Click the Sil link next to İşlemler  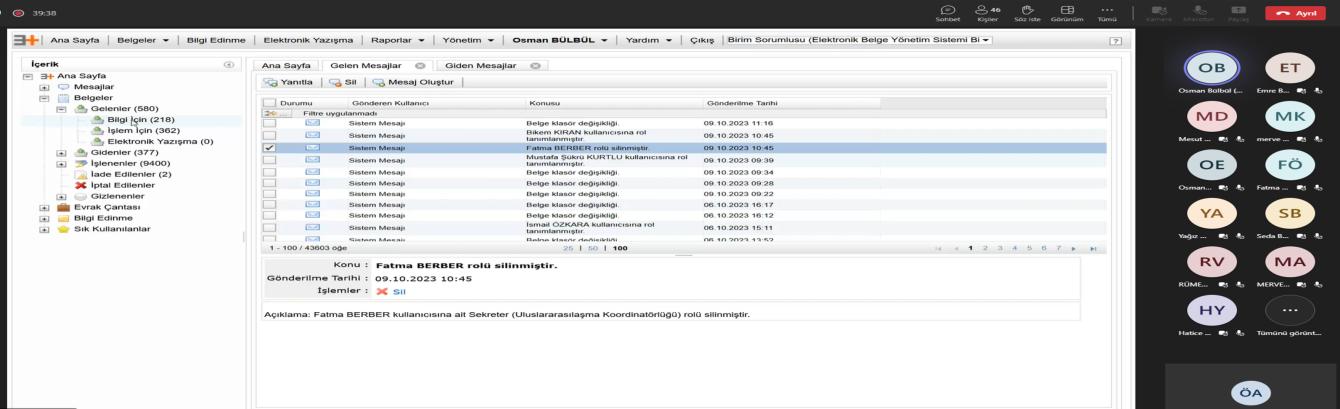coord(399,291)
